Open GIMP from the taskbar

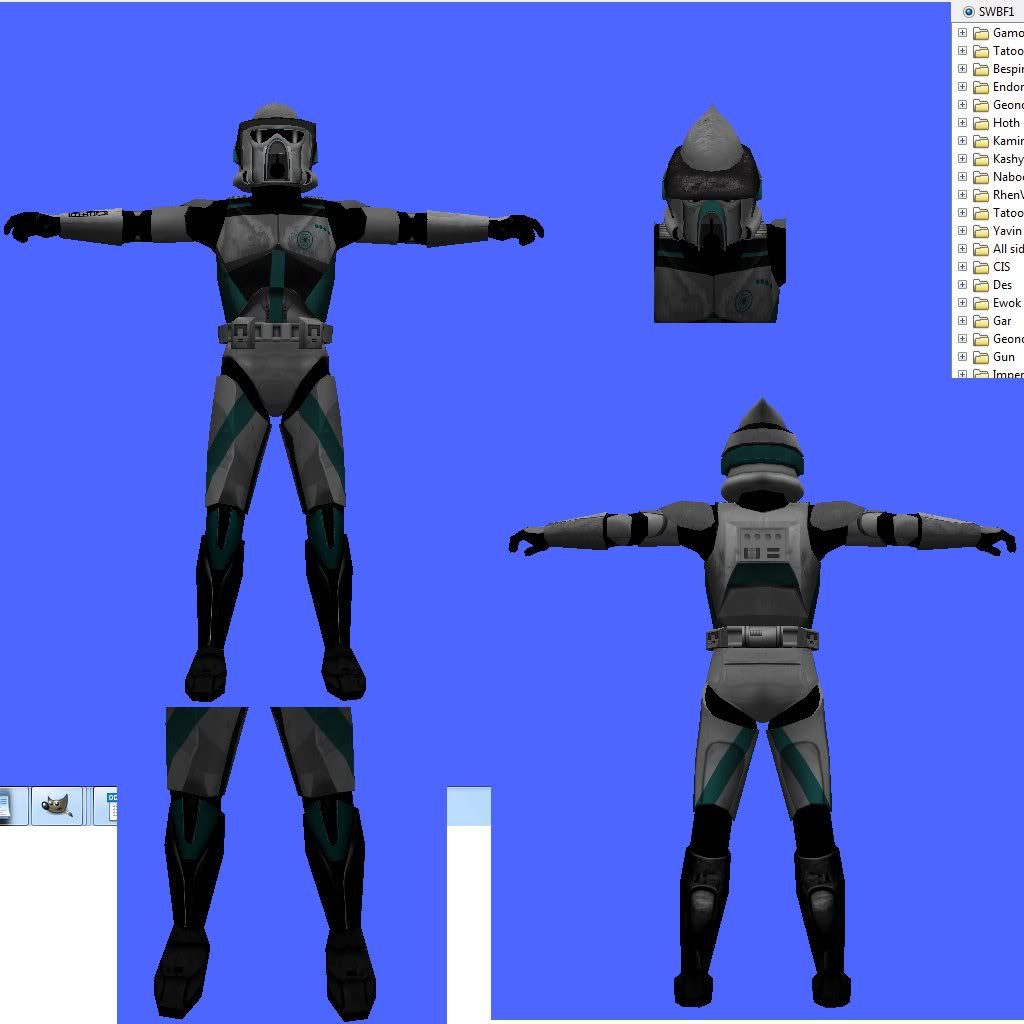[x=57, y=806]
